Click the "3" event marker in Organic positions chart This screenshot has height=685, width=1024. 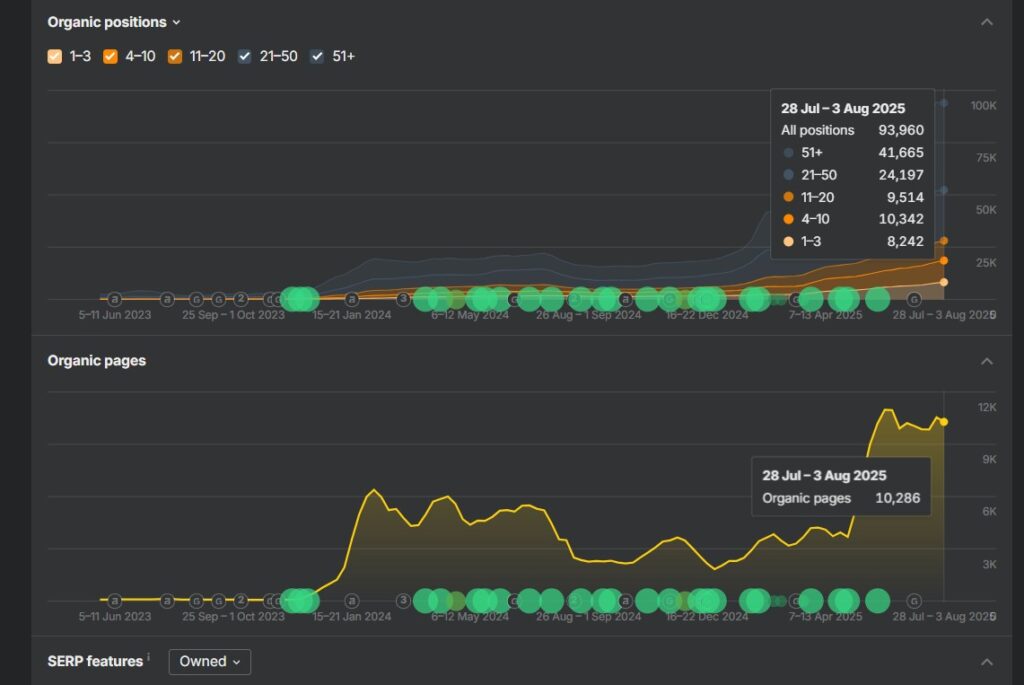pyautogui.click(x=403, y=298)
